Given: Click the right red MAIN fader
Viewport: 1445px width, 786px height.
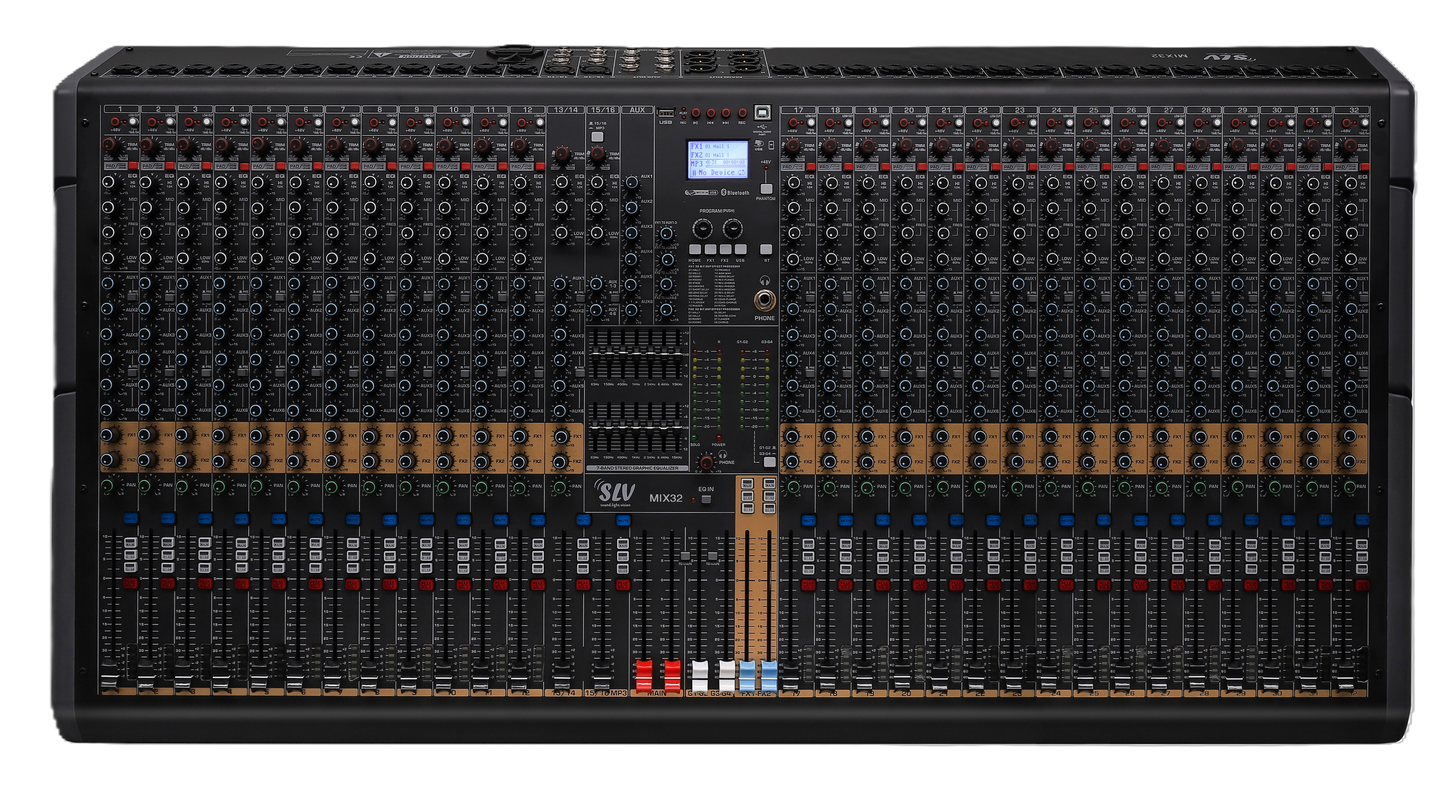Looking at the screenshot, I should coord(672,675).
